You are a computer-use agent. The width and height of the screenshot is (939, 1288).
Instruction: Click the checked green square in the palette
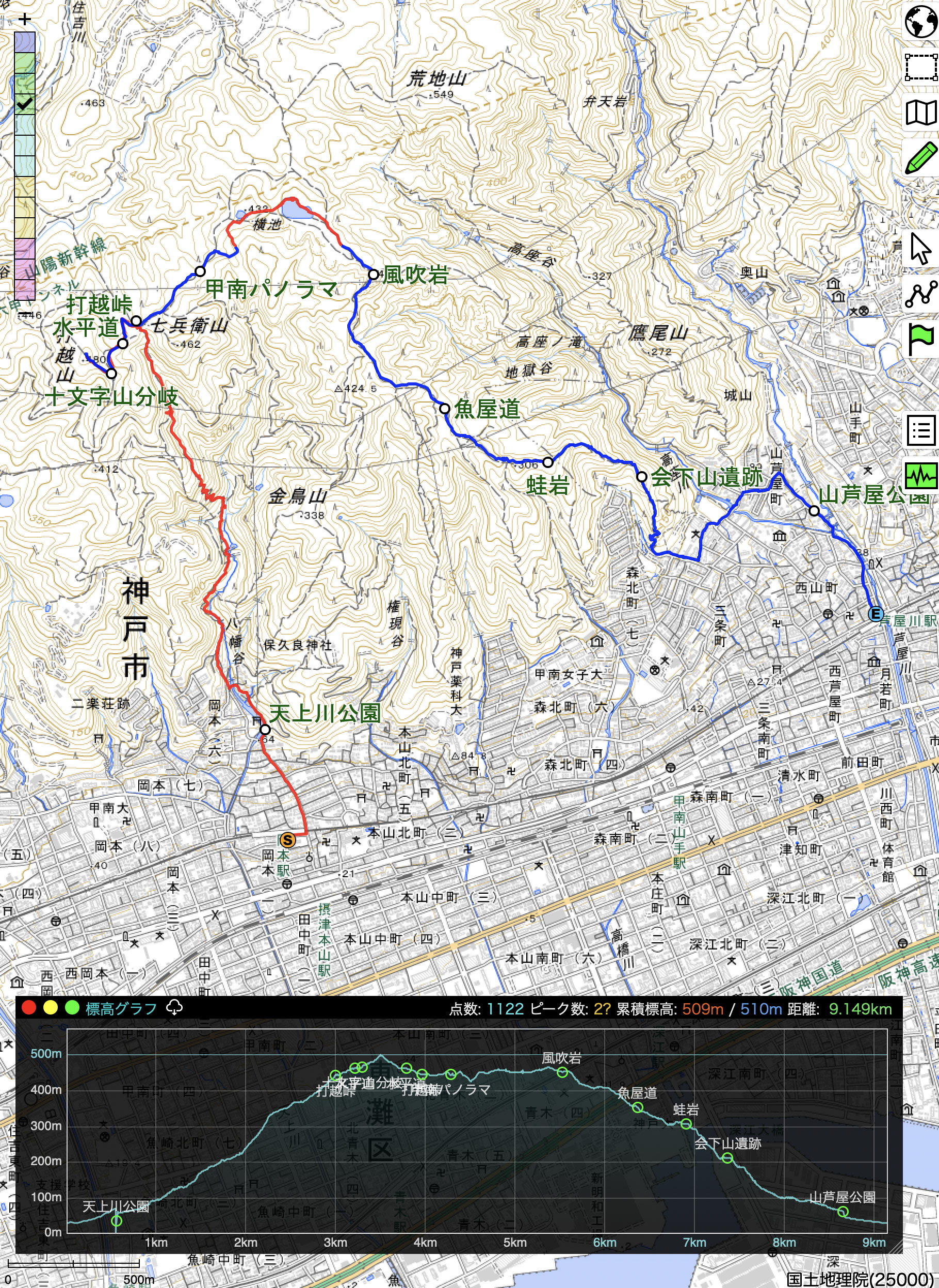click(24, 104)
